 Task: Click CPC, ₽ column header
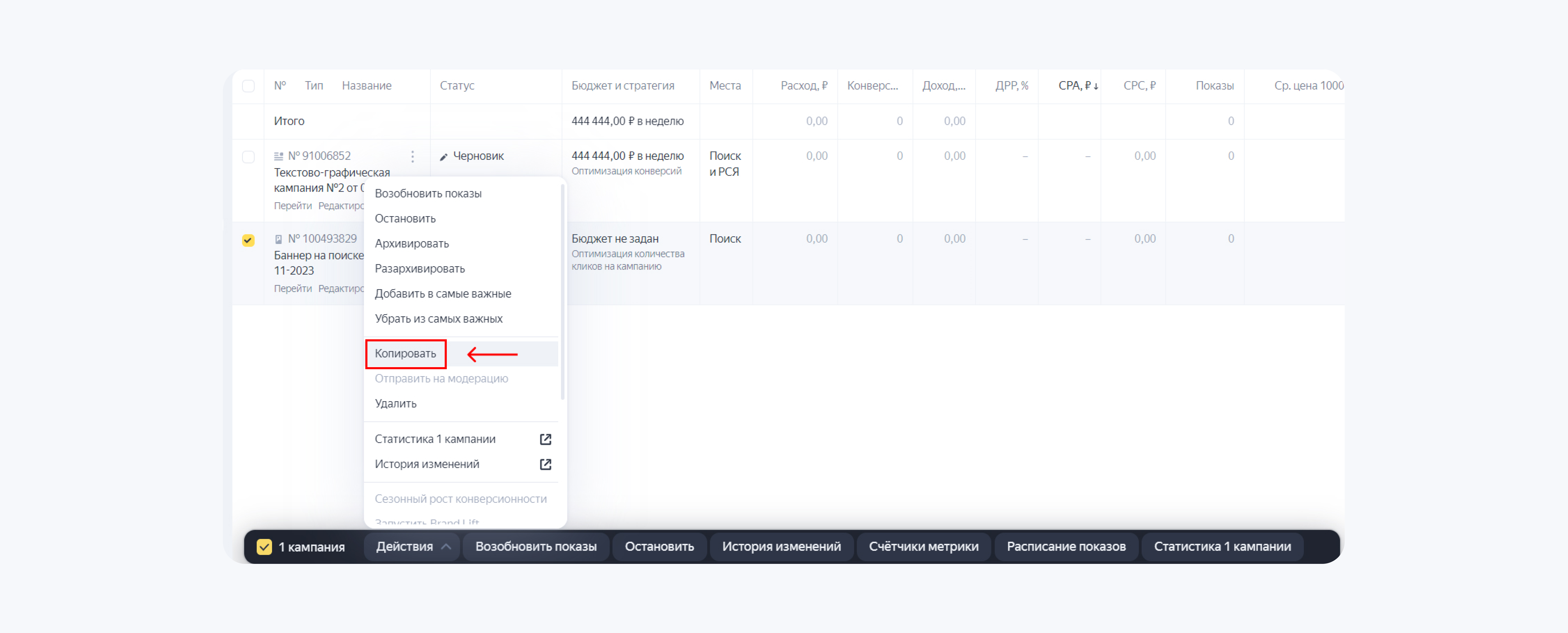pos(1139,86)
